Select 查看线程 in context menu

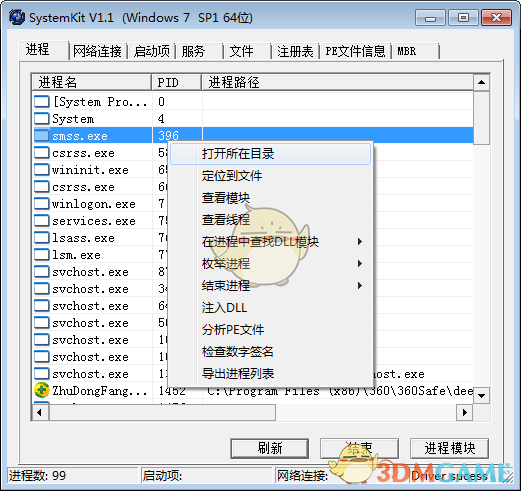[x=270, y=220]
